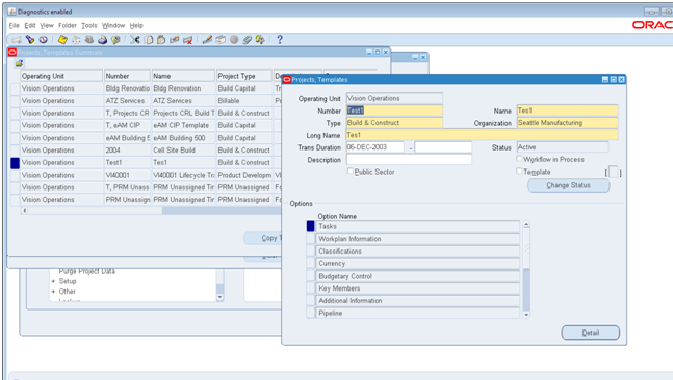Click the Show Navigator toolbar icon
Image resolution: width=673 pixels, height=380 pixels.
(x=43, y=40)
